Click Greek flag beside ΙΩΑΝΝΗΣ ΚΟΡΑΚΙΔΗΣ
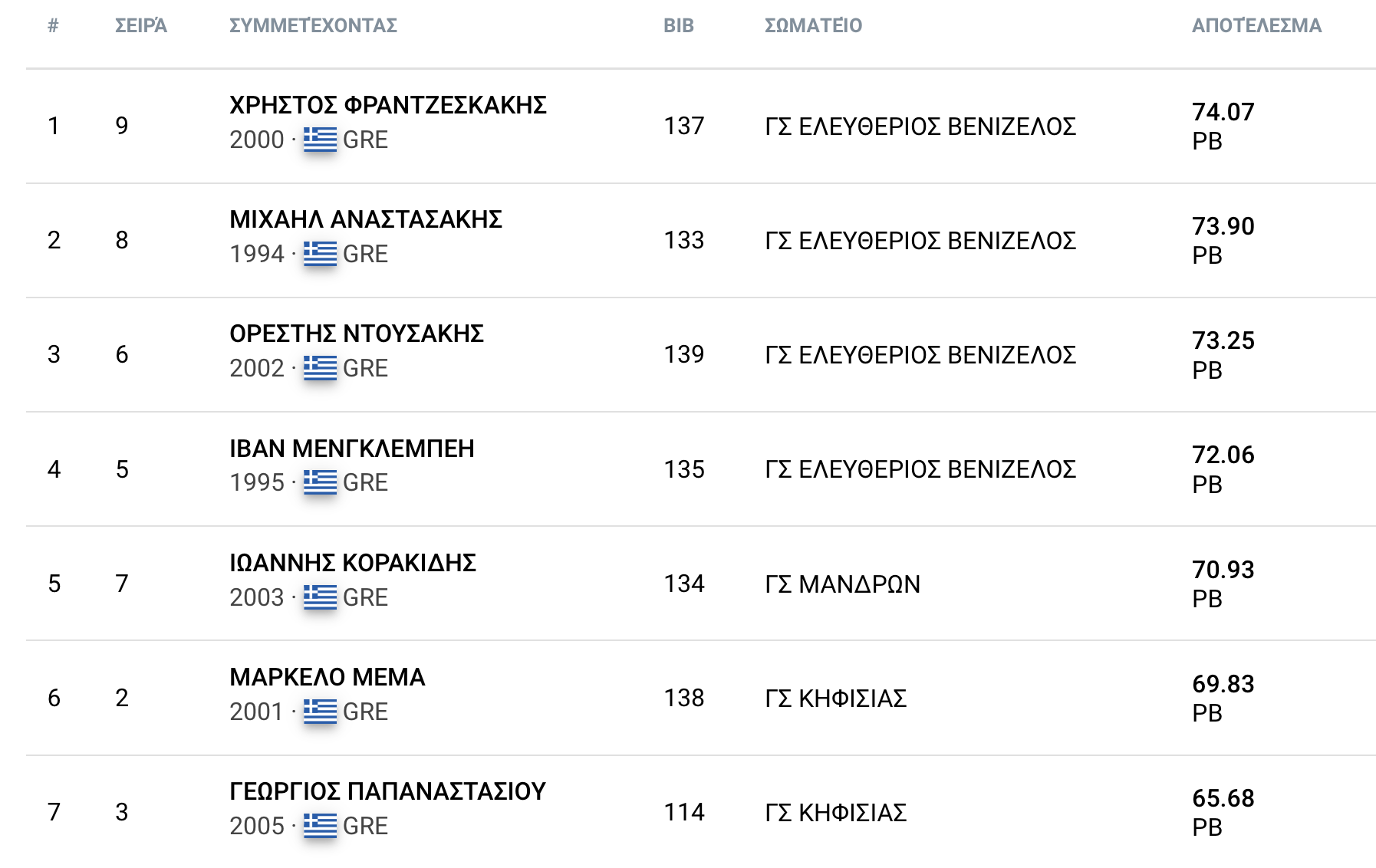The height and width of the screenshot is (868, 1376). point(320,597)
